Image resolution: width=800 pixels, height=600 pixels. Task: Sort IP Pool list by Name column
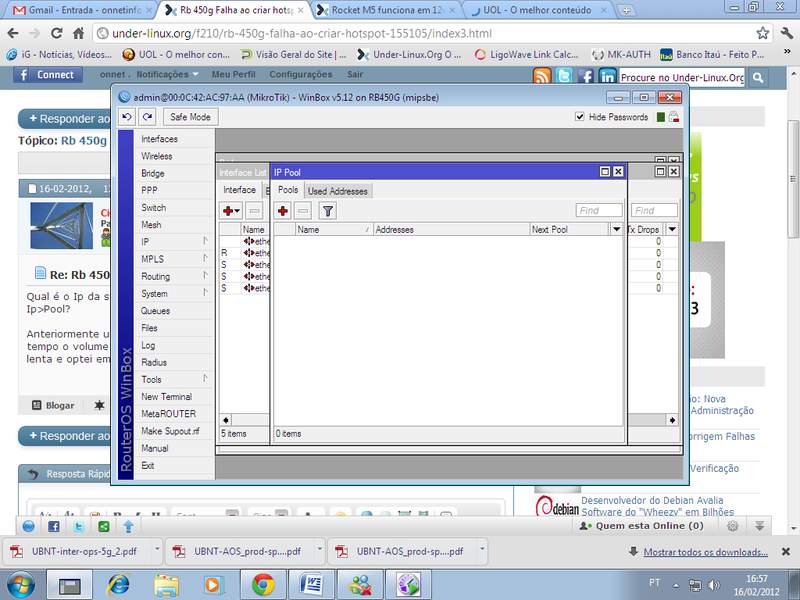click(334, 230)
